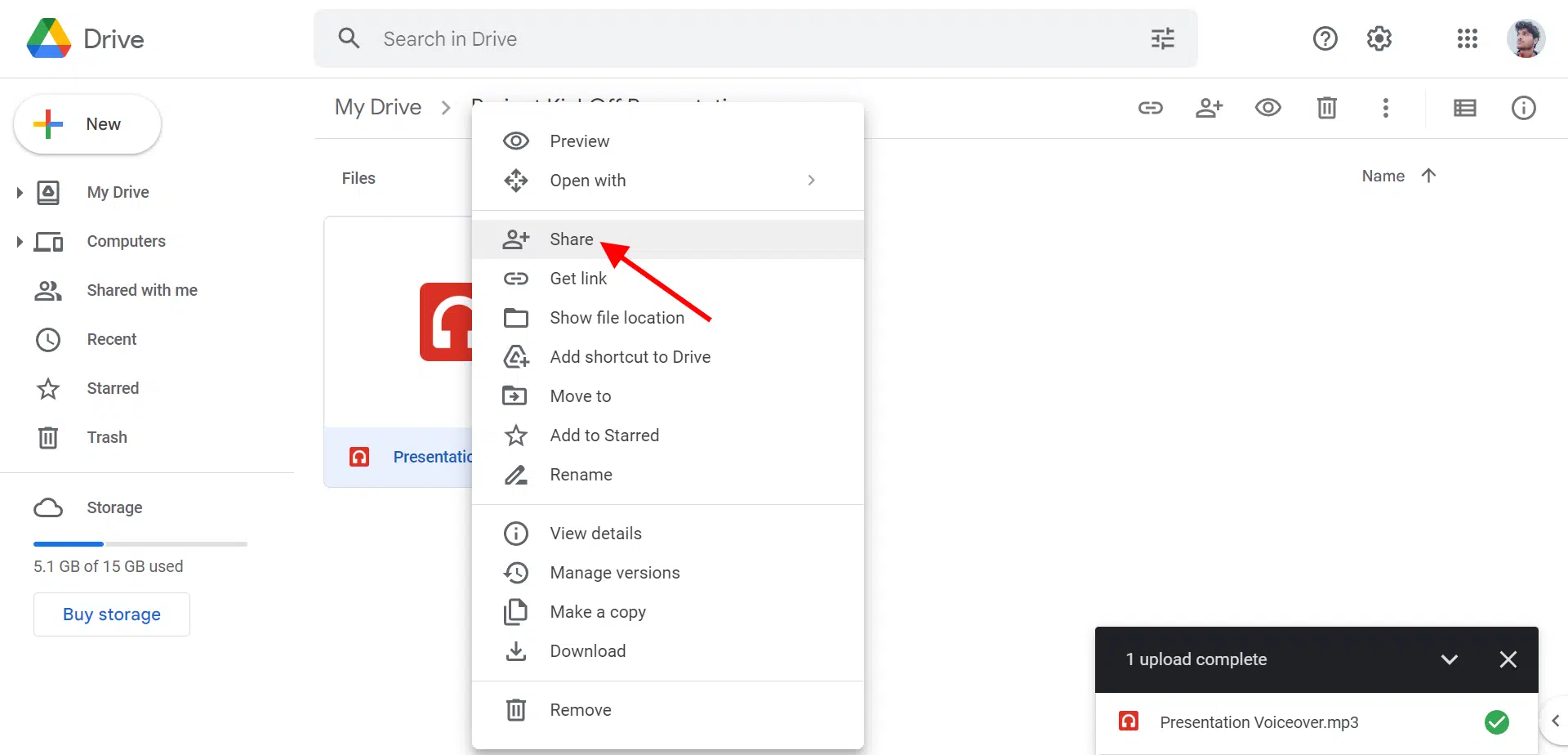Click the storage usage progress bar
Viewport: 1568px width, 755px height.
(140, 543)
